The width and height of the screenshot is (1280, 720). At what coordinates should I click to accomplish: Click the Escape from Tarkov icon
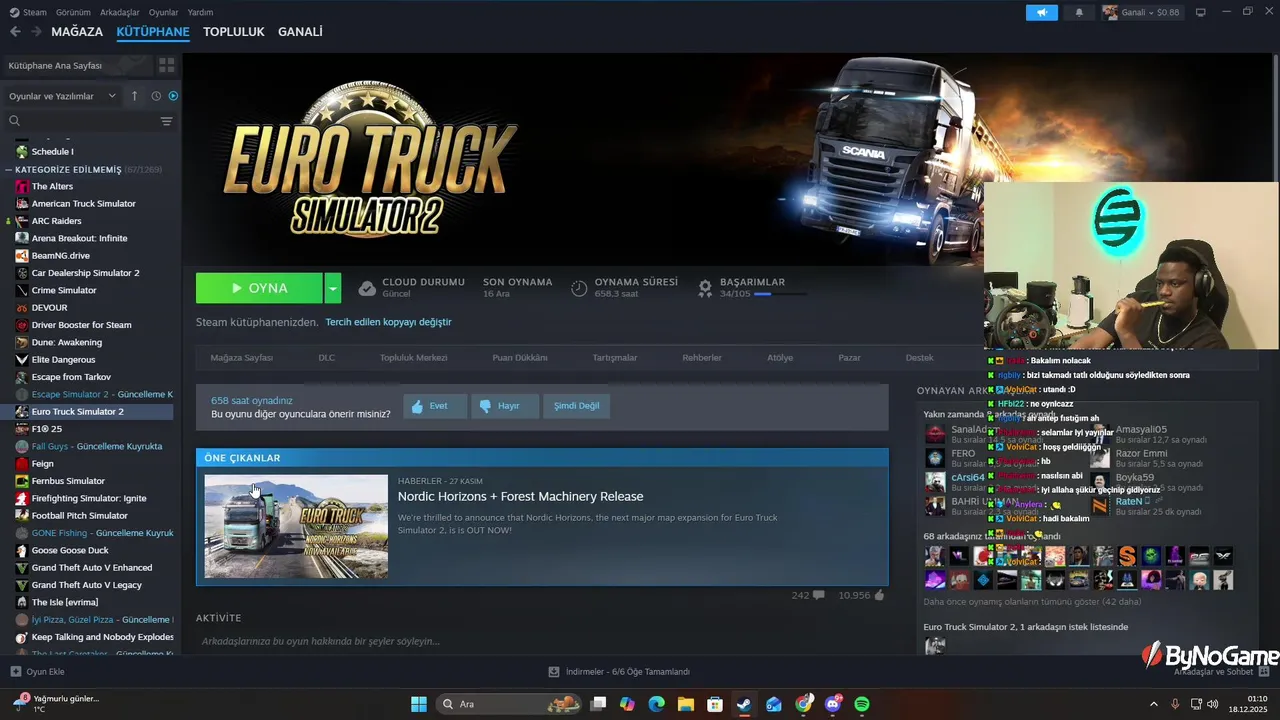(x=22, y=377)
